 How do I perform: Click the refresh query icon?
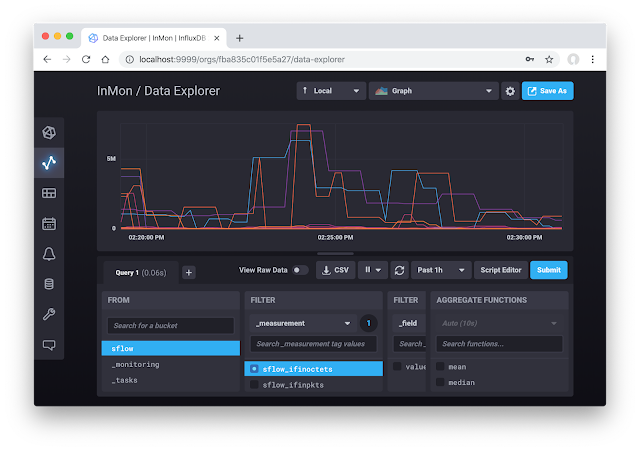point(399,270)
